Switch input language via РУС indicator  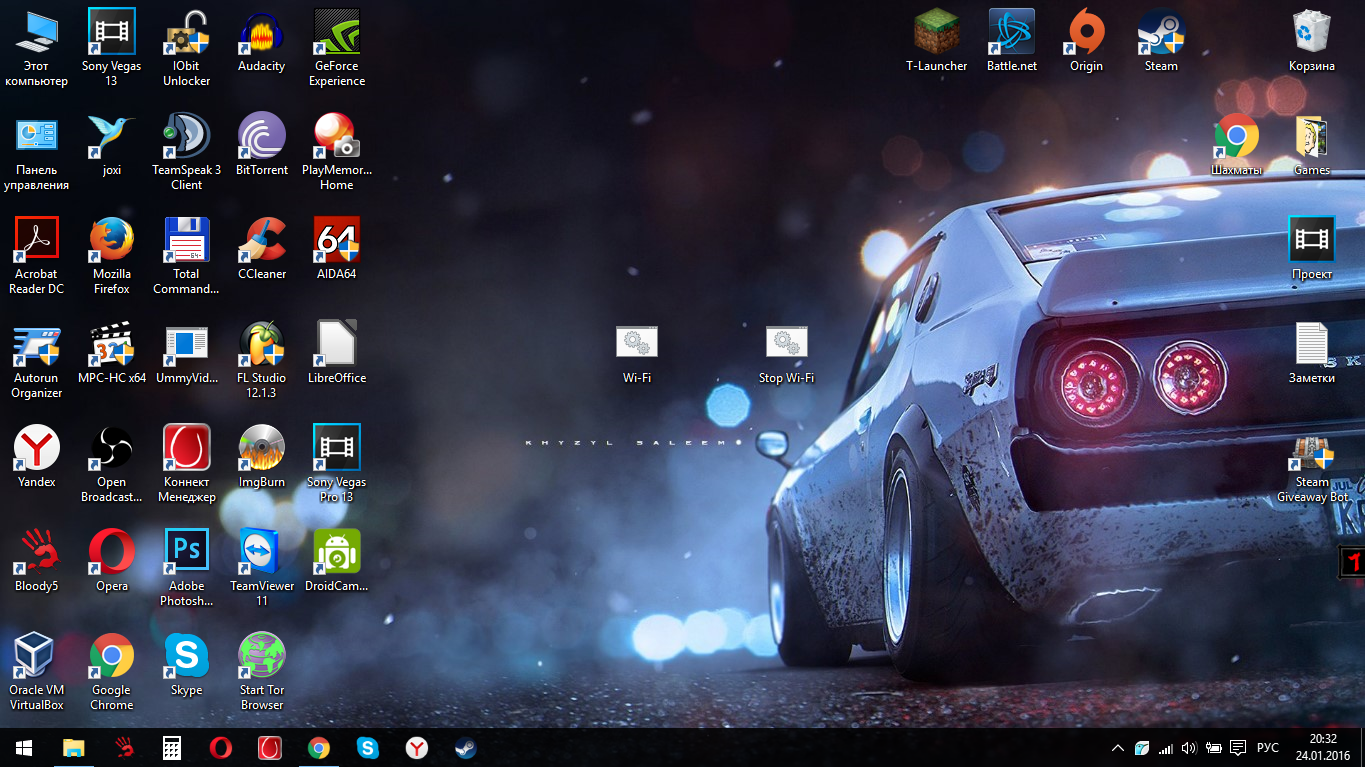[1268, 748]
